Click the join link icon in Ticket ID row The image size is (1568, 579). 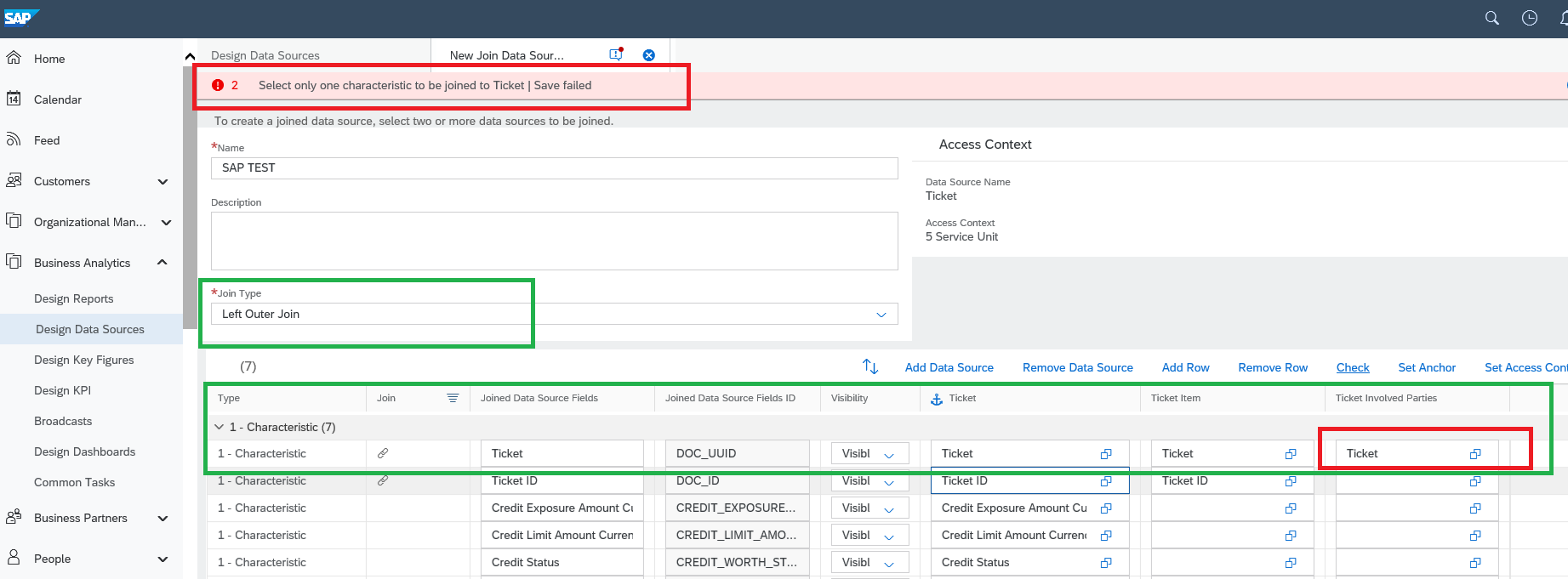[x=383, y=480]
